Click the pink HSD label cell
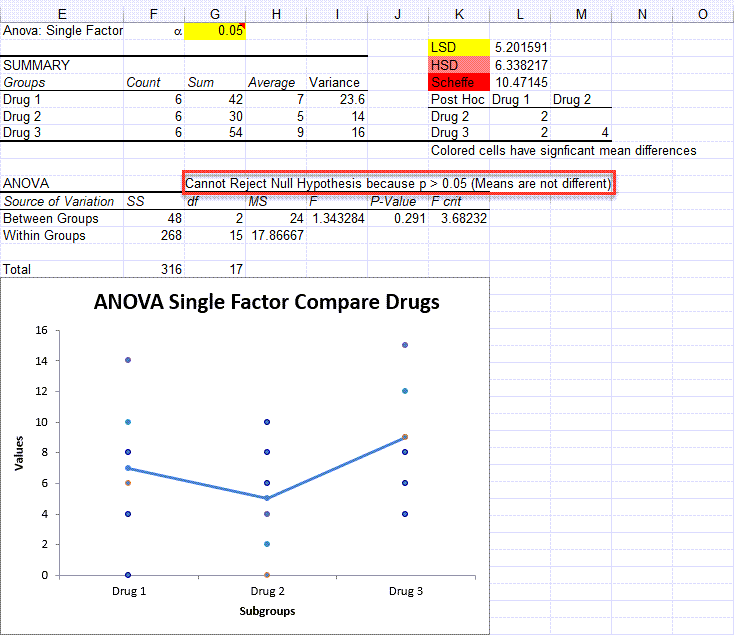Image resolution: width=734 pixels, height=635 pixels. (459, 65)
